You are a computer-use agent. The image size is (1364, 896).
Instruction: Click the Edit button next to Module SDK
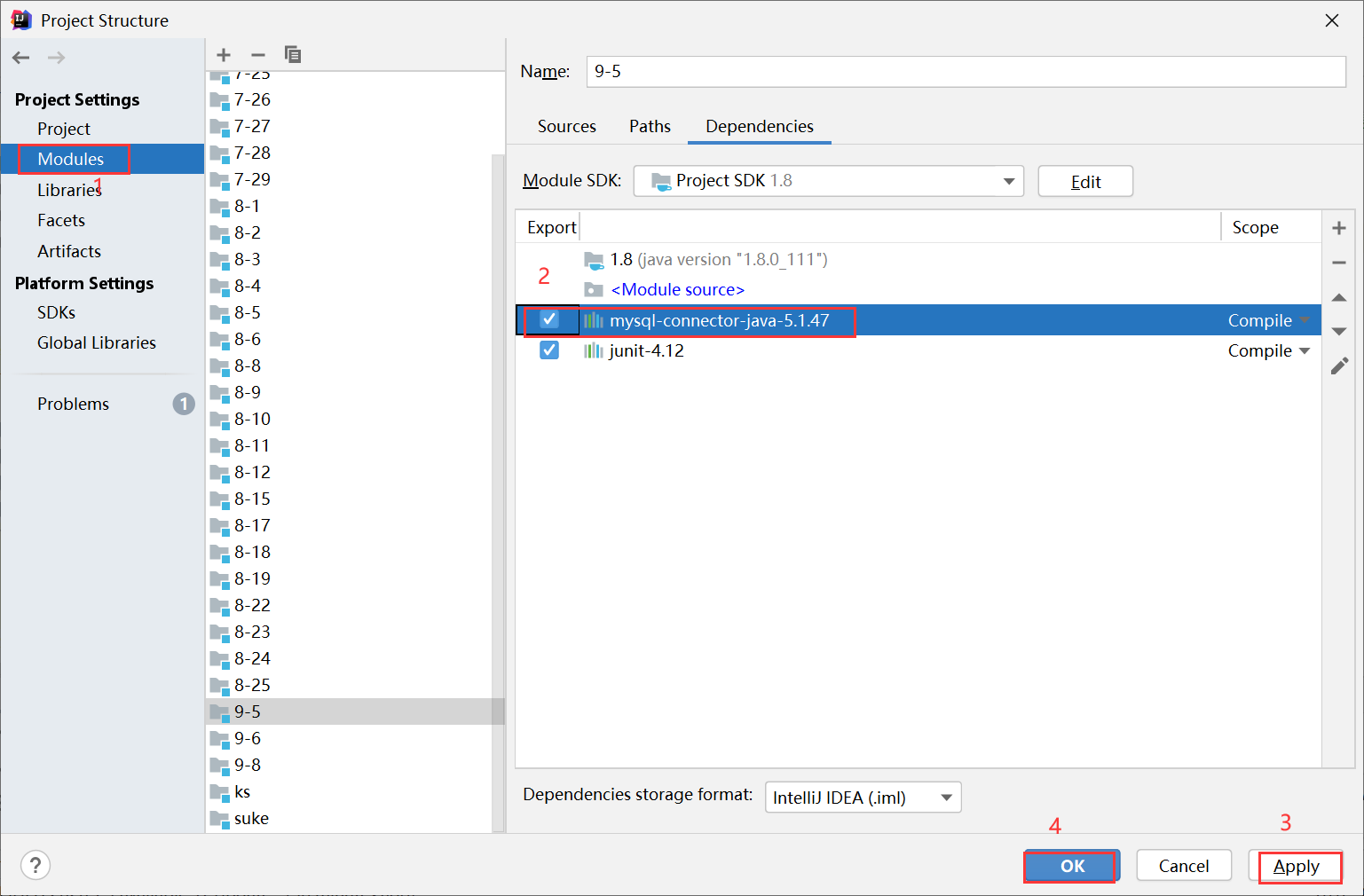1085,181
